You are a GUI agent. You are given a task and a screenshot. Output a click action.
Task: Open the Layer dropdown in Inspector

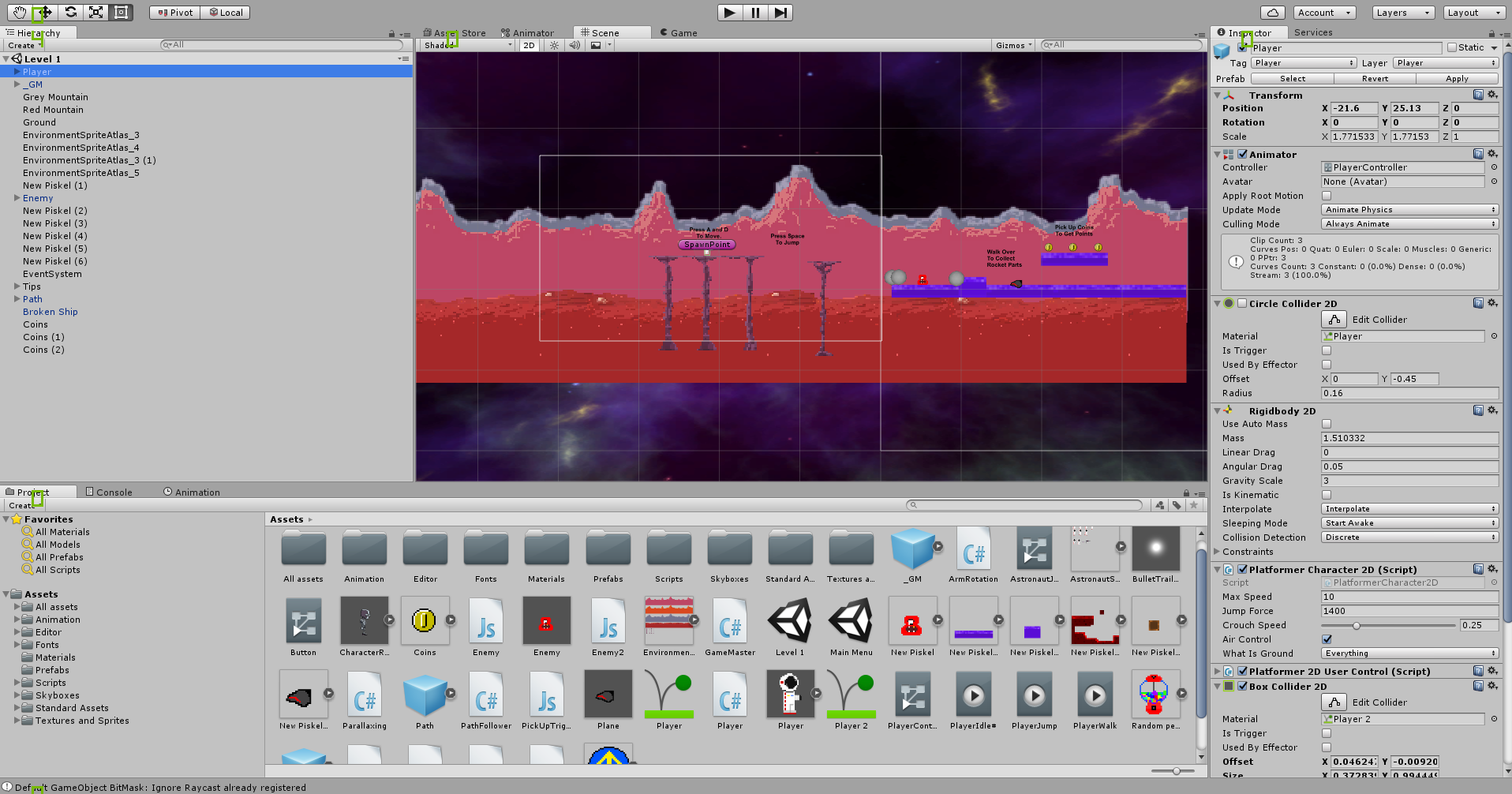coord(1446,63)
